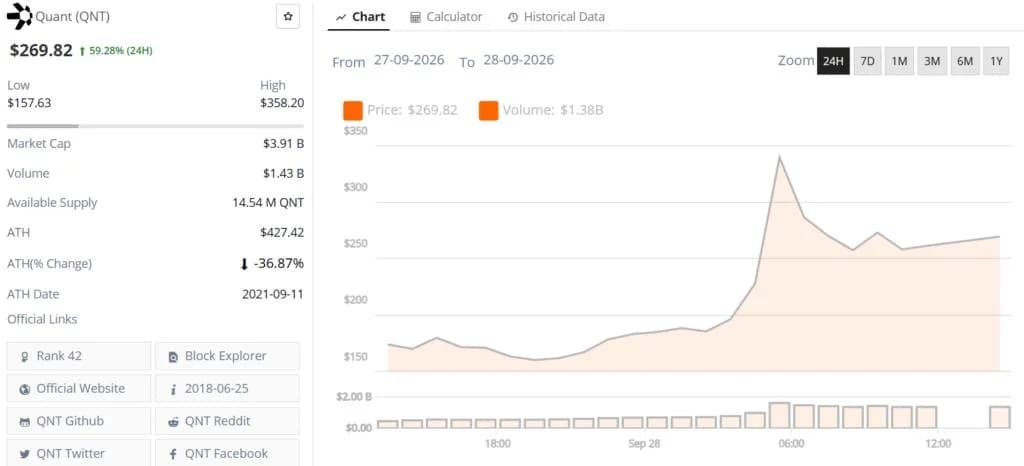Click the clock icon beside Historical Data
This screenshot has height=466, width=1024.
(513, 18)
